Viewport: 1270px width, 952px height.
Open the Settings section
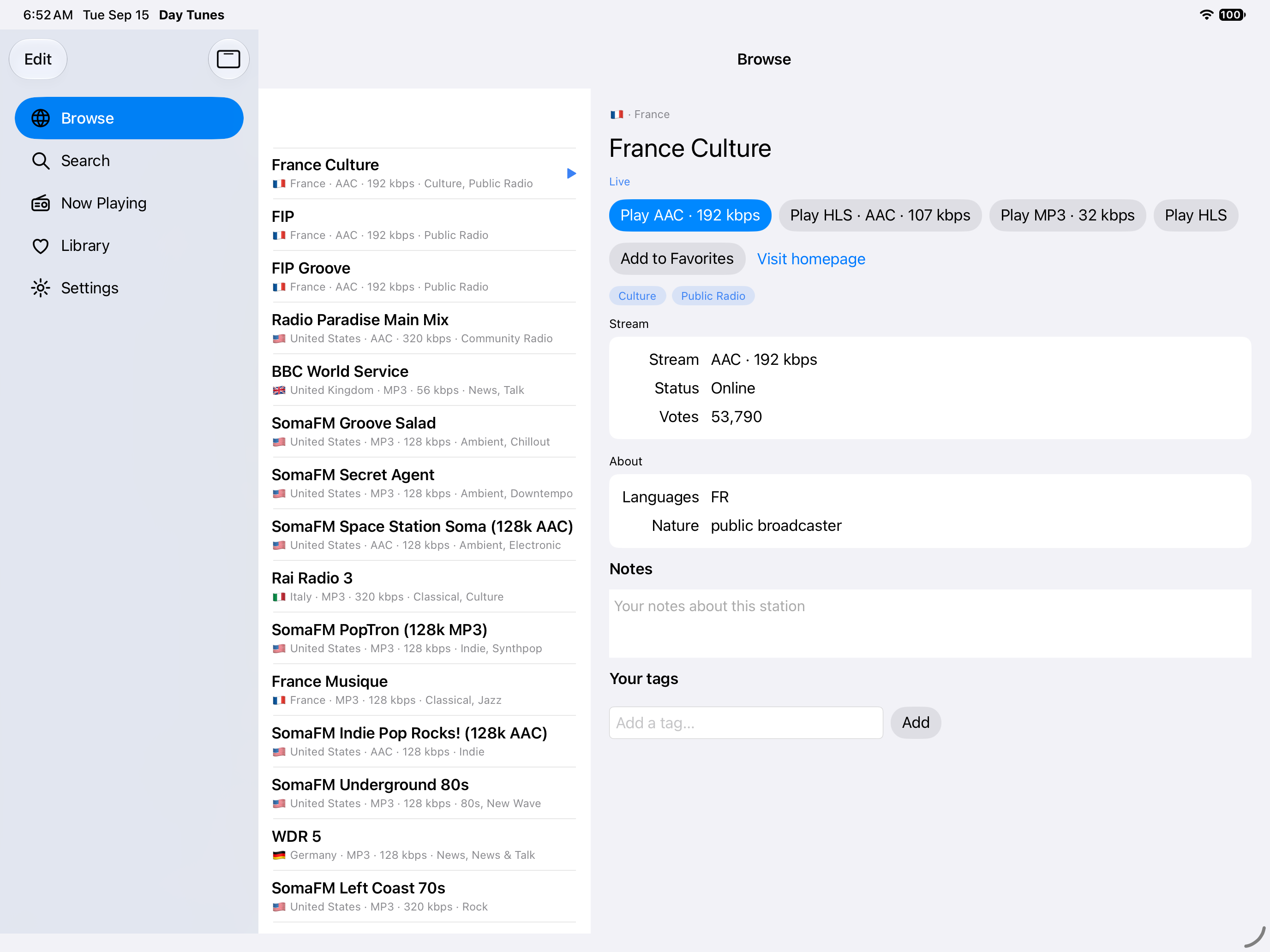[129, 288]
